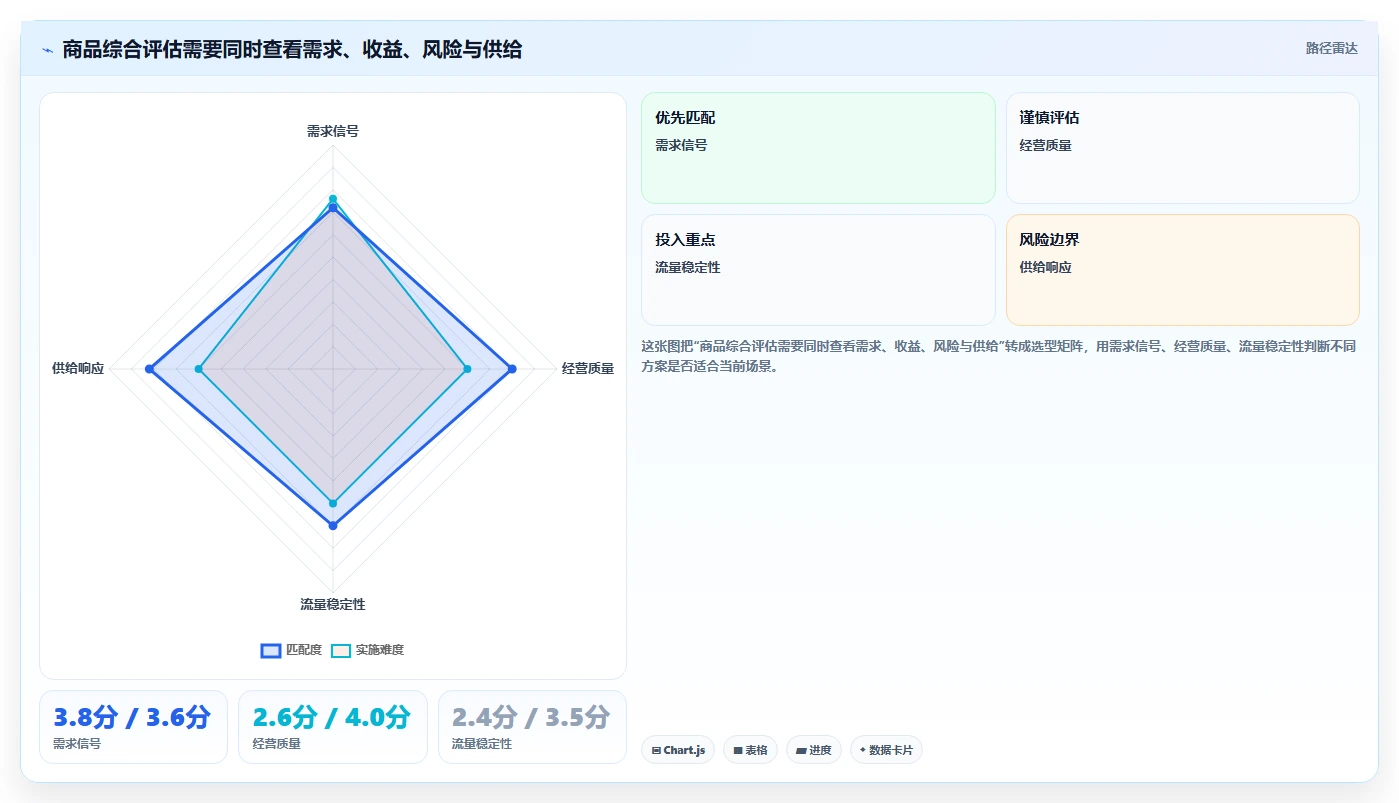
Task: Click the 2.6分 / 4.0分 score card
Action: point(332,727)
